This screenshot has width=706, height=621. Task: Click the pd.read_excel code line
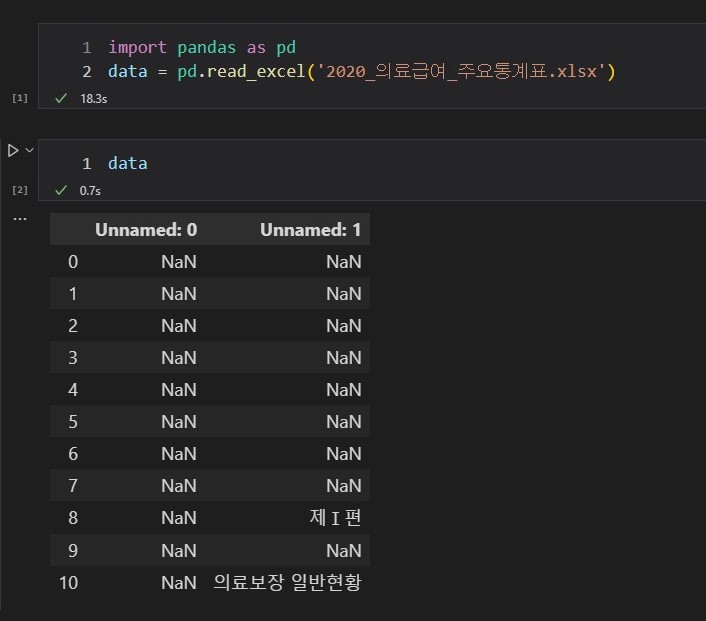click(x=362, y=72)
